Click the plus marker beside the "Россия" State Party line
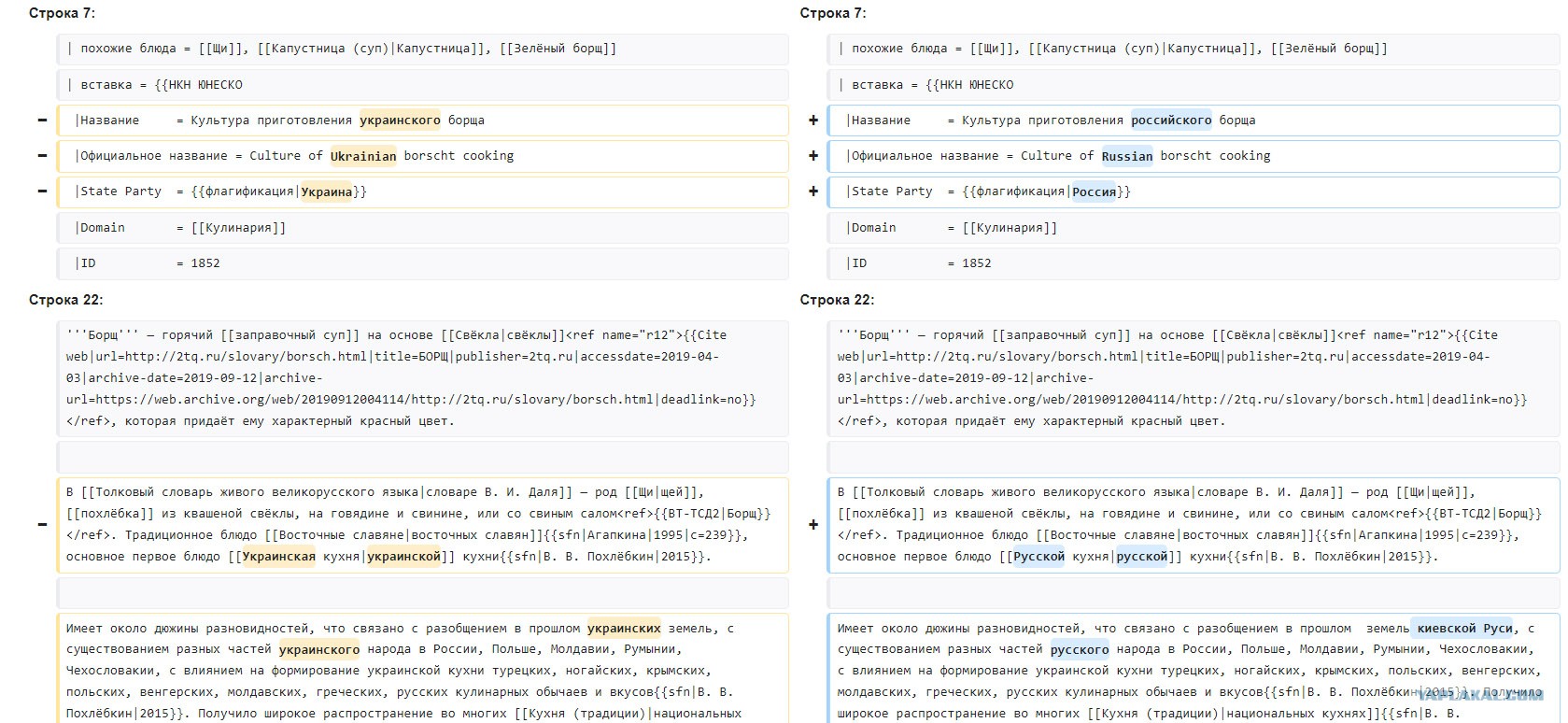 813,191
